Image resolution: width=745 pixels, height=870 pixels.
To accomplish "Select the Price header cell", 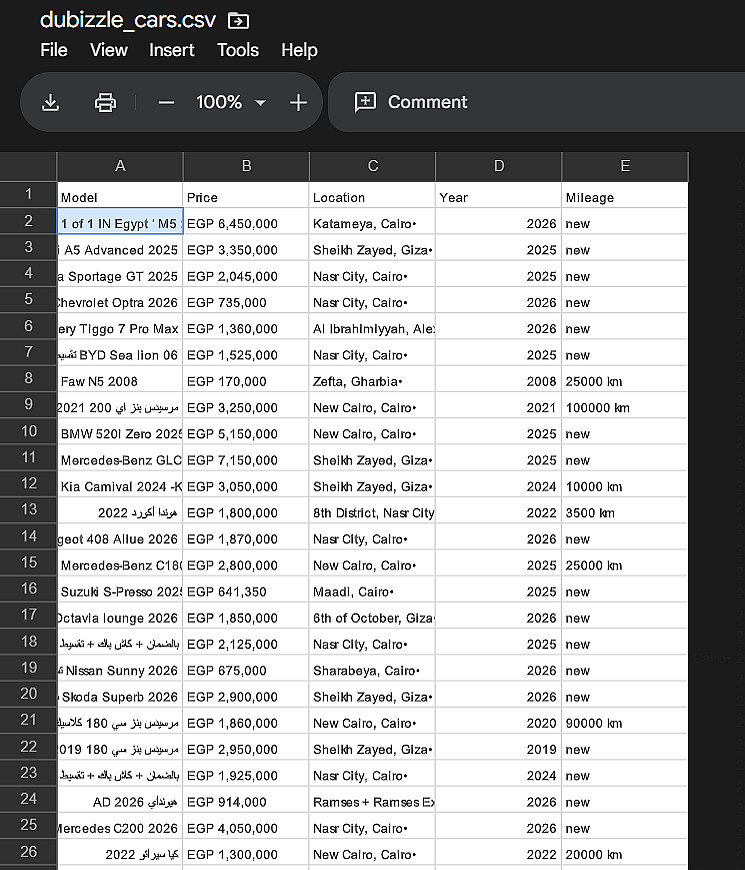I will click(246, 197).
